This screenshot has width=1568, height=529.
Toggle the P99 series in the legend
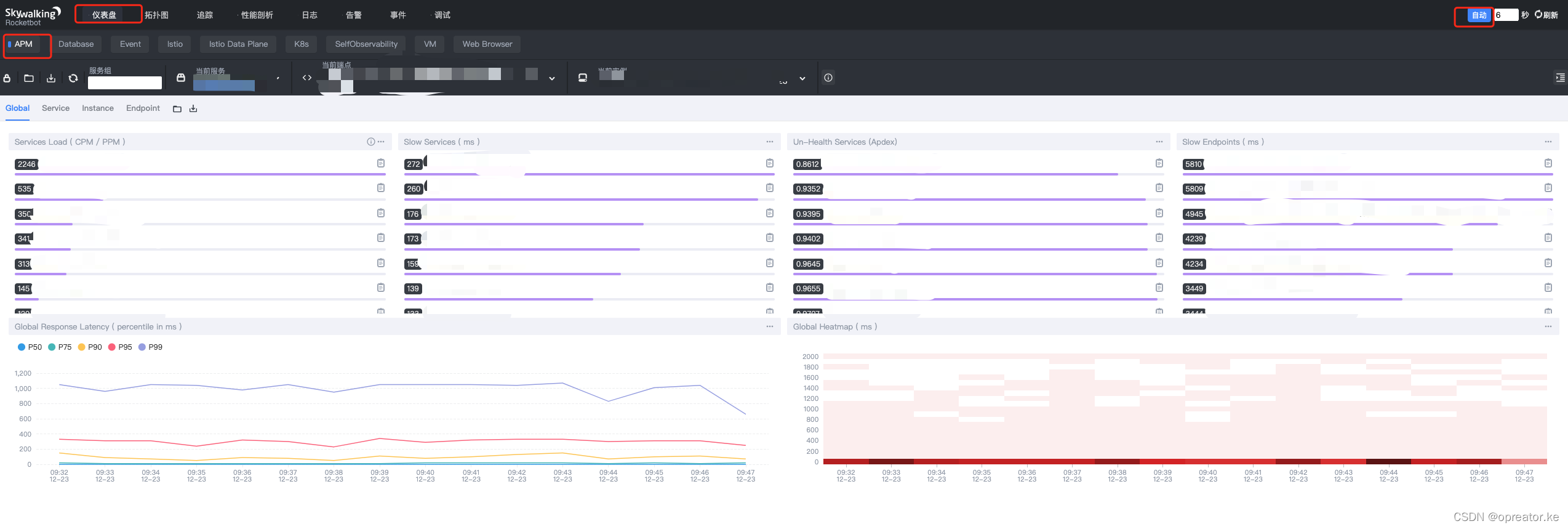click(x=150, y=347)
